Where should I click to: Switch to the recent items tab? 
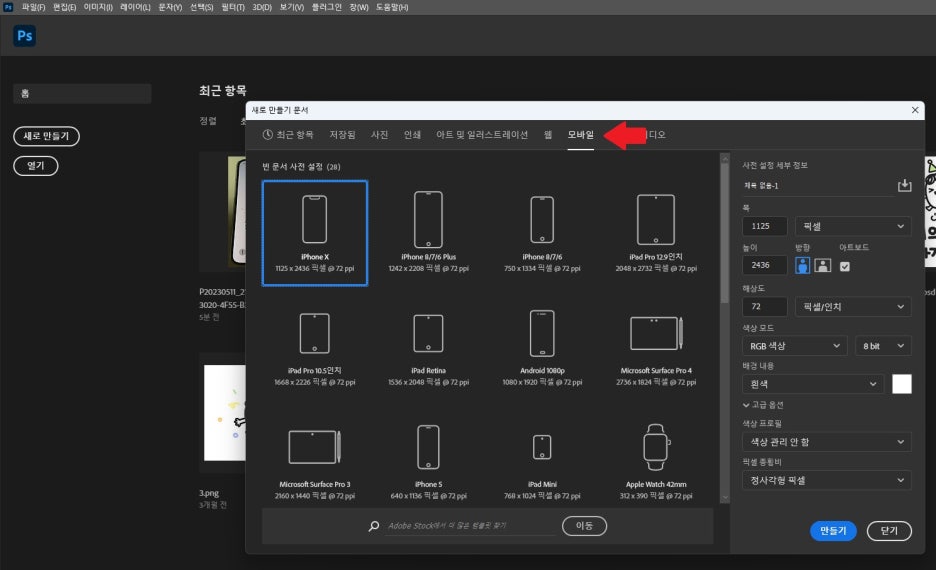pyautogui.click(x=288, y=135)
